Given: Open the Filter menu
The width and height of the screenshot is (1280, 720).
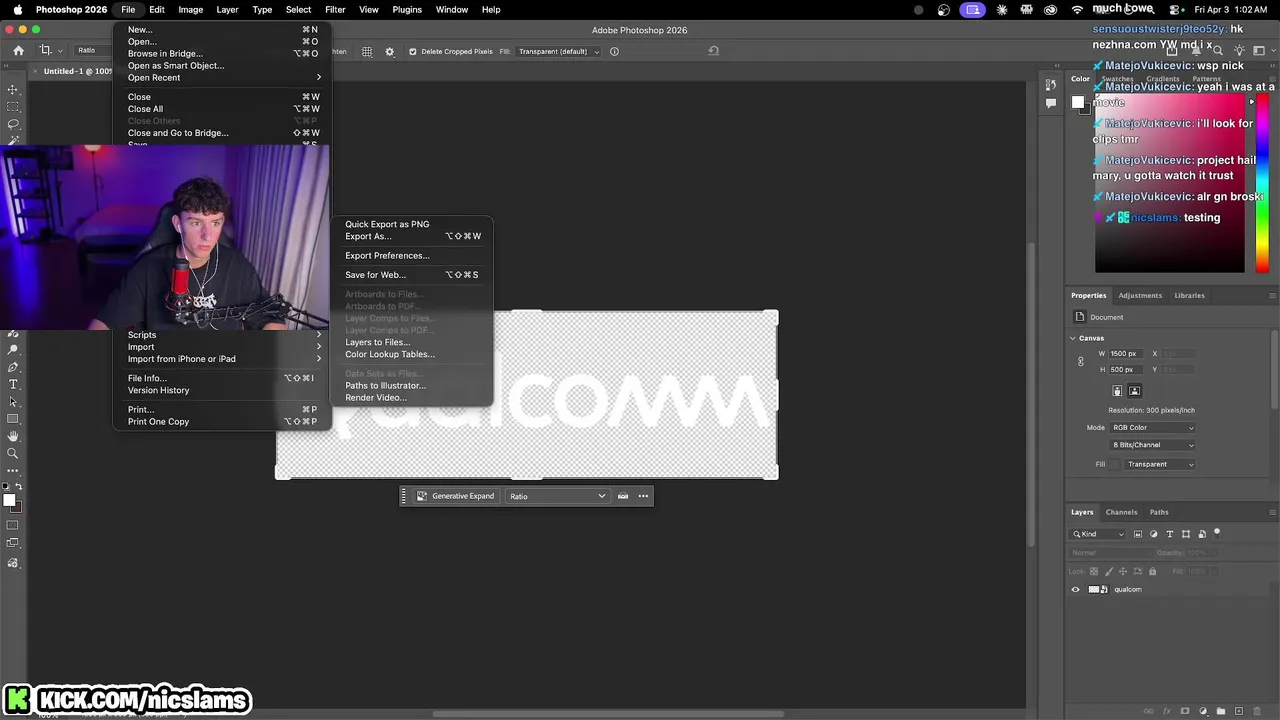Looking at the screenshot, I should coord(335,10).
